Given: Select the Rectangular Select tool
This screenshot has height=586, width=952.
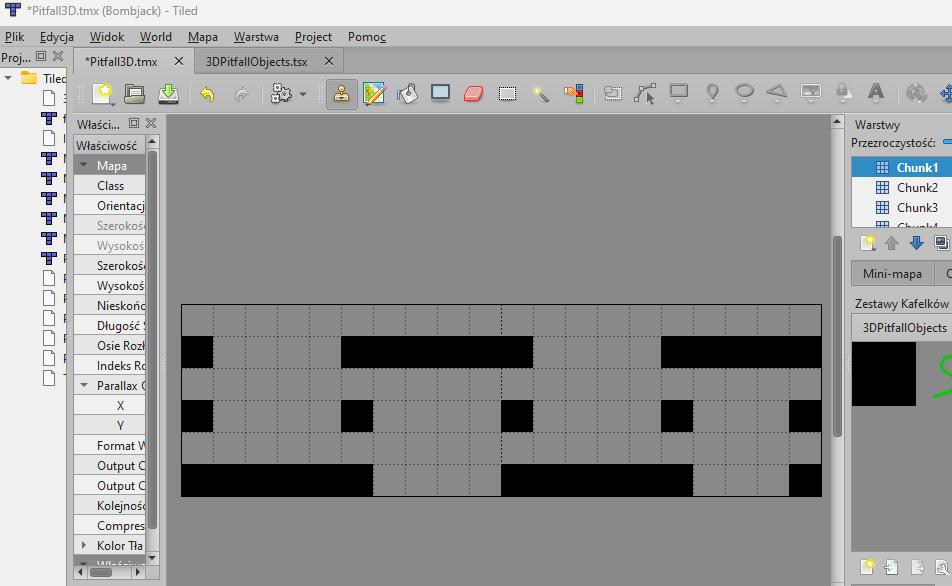Looking at the screenshot, I should pyautogui.click(x=507, y=94).
